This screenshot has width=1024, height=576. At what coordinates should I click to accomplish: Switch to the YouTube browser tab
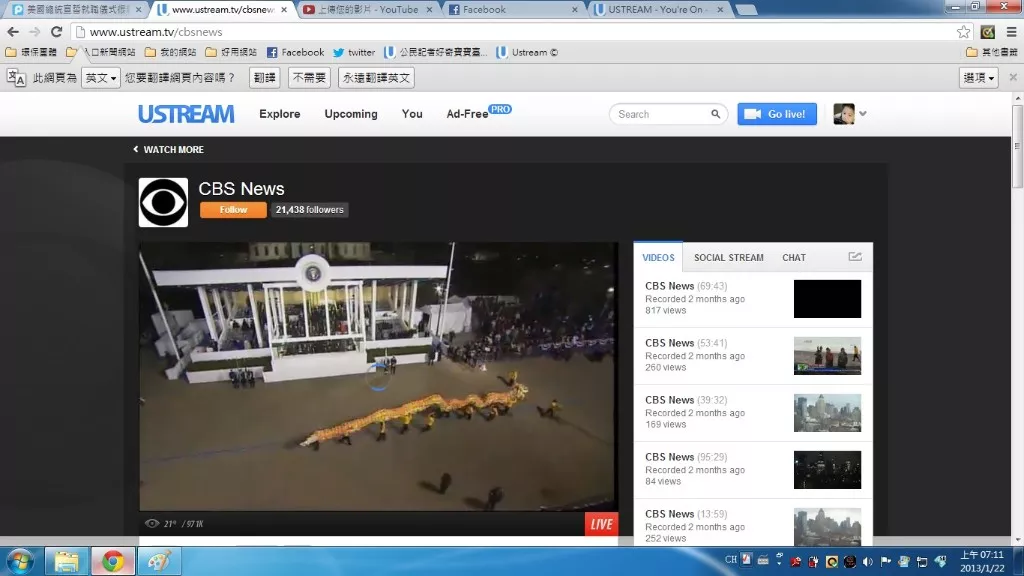tap(368, 10)
